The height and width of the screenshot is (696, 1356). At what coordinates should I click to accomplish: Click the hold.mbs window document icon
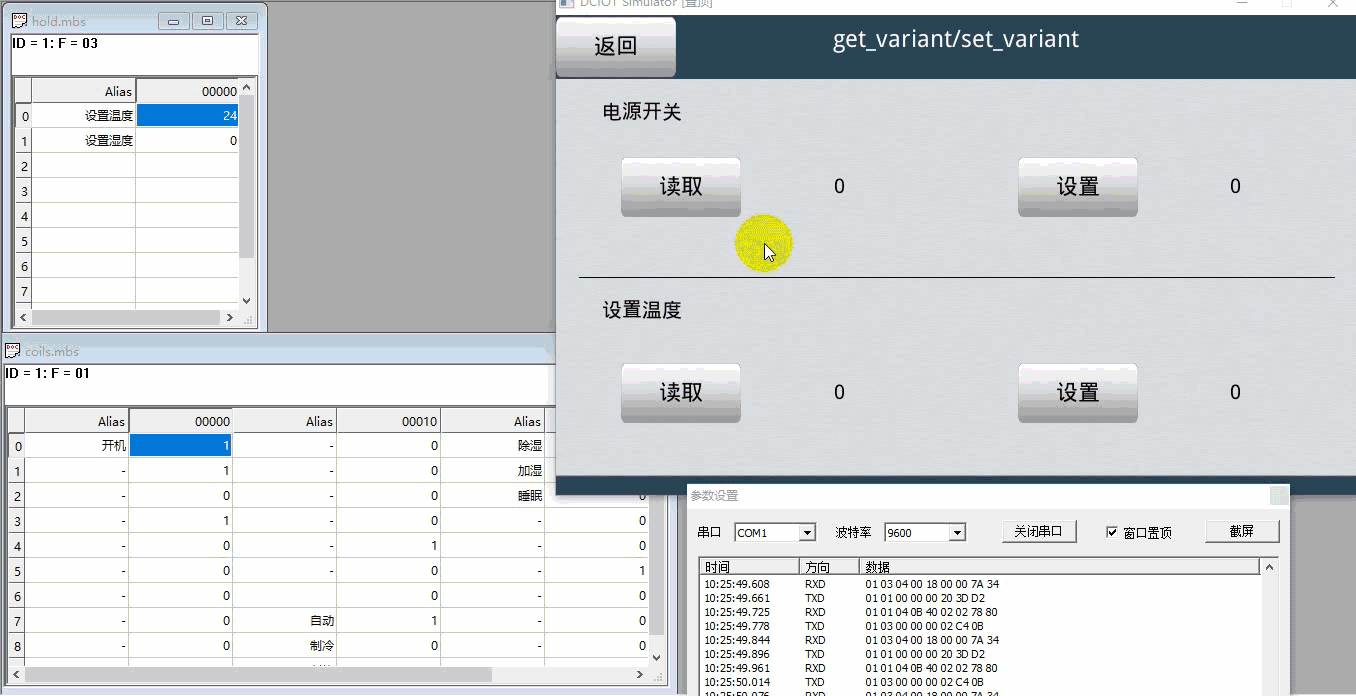[x=19, y=20]
